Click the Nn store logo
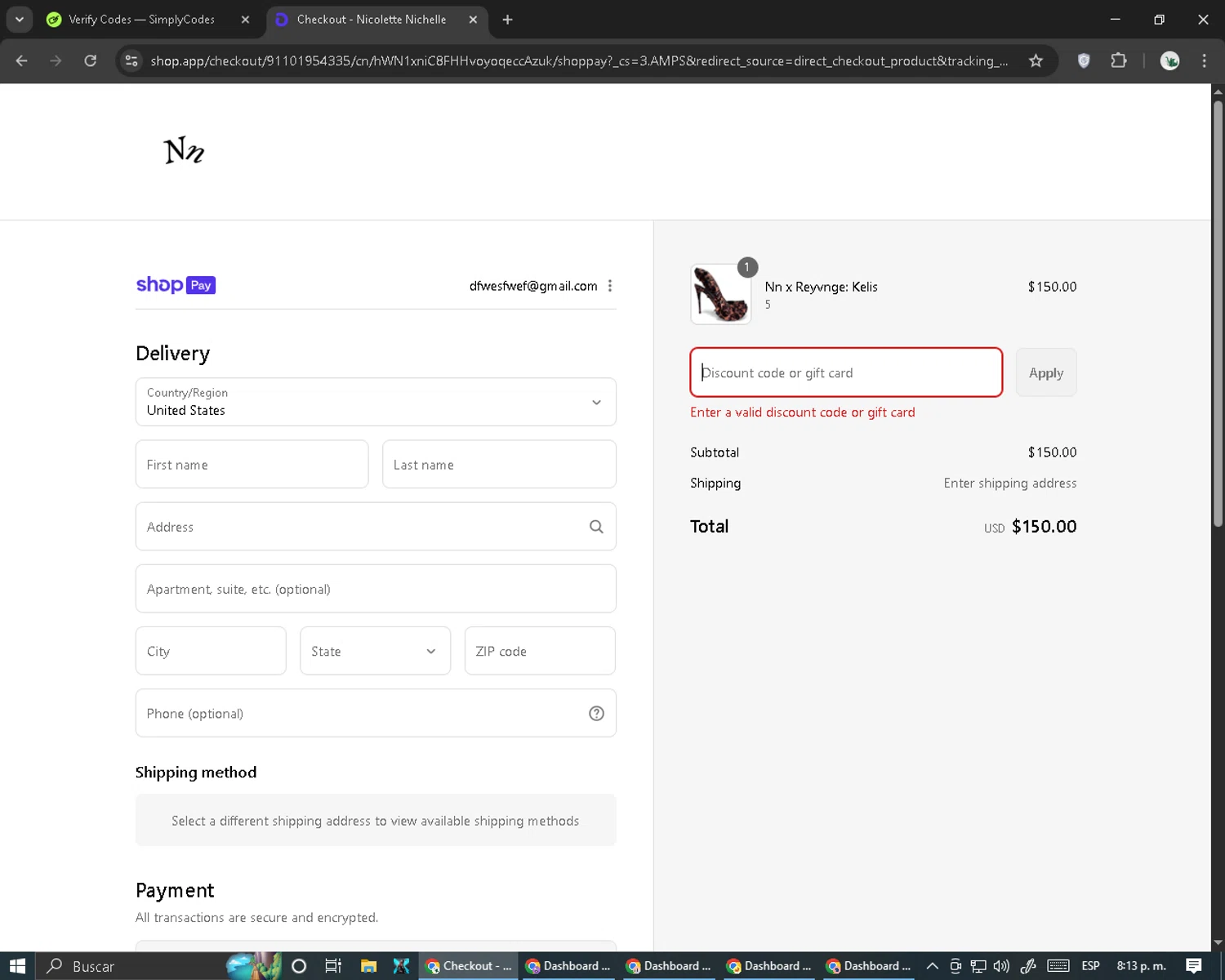 click(x=184, y=150)
